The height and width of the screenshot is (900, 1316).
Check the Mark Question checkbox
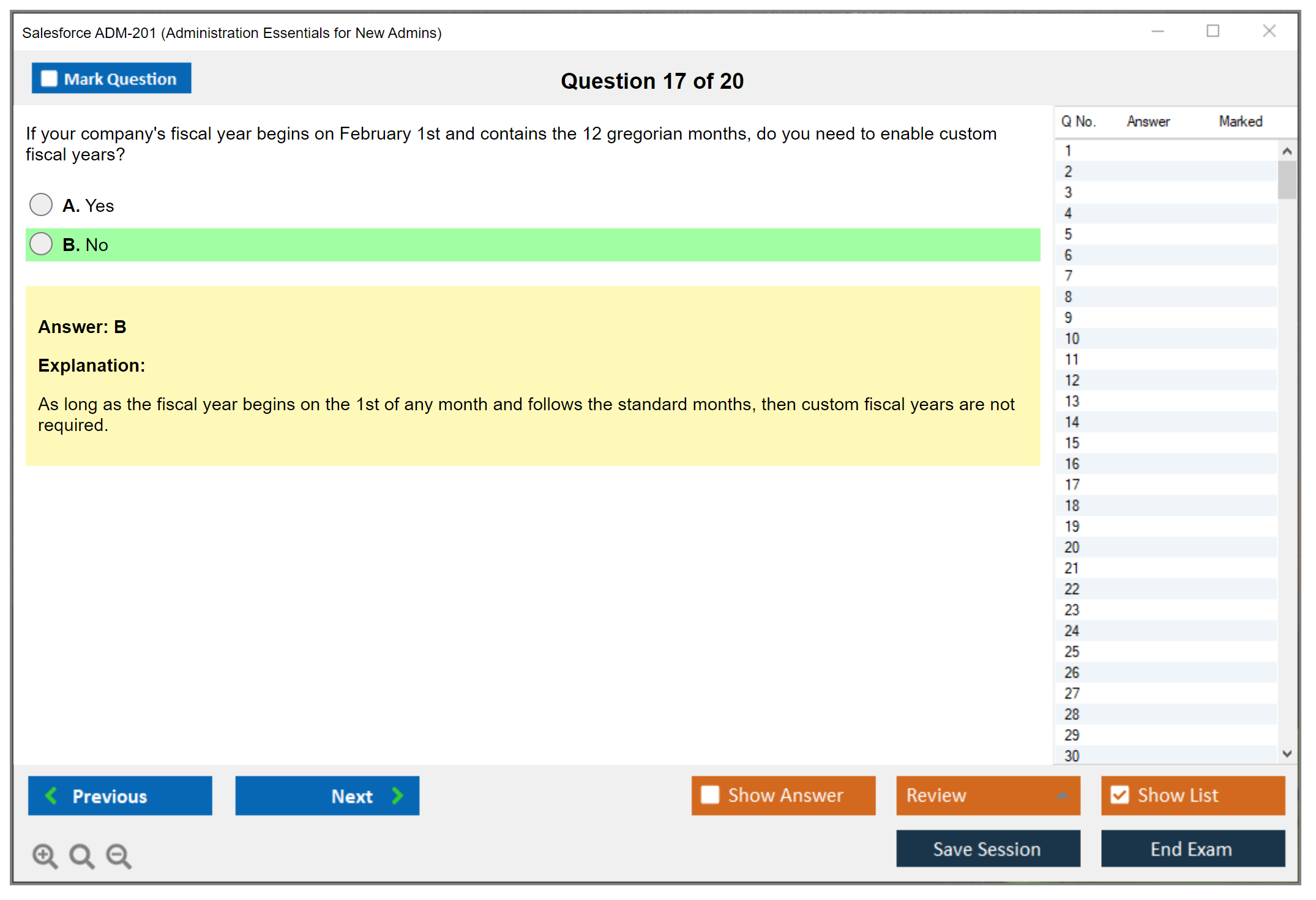(x=49, y=78)
